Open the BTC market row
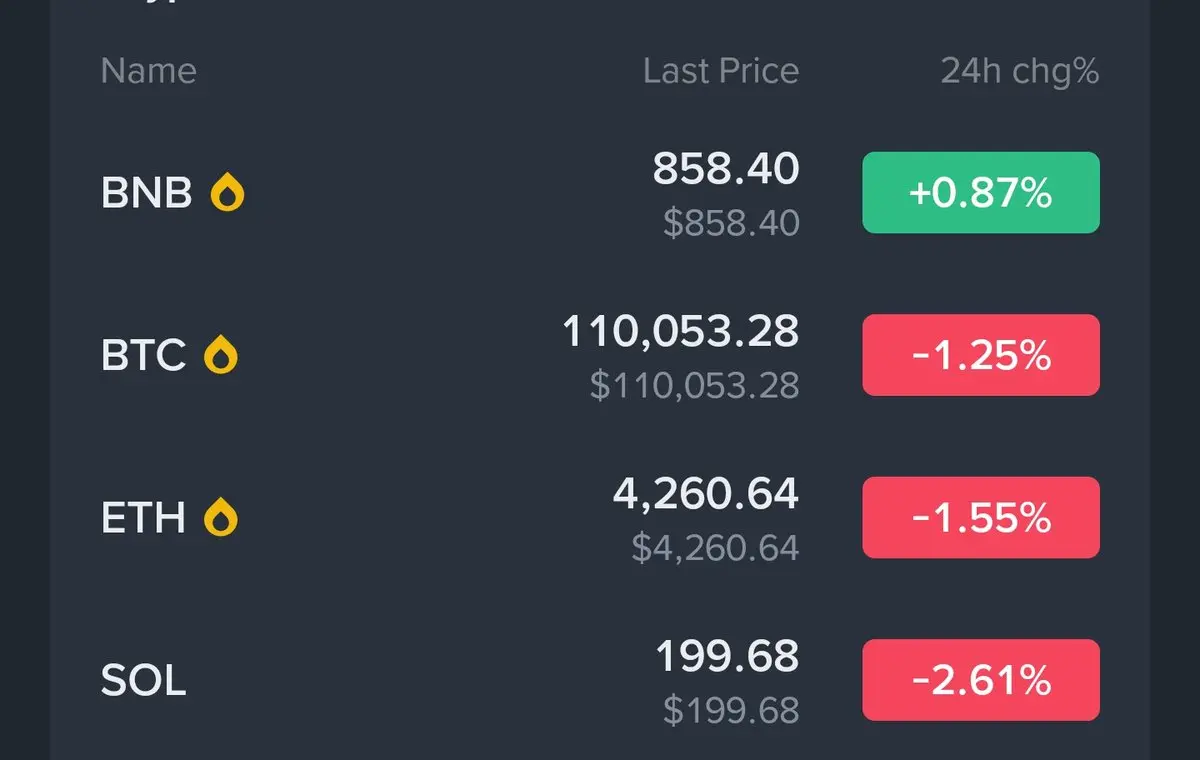 point(600,355)
